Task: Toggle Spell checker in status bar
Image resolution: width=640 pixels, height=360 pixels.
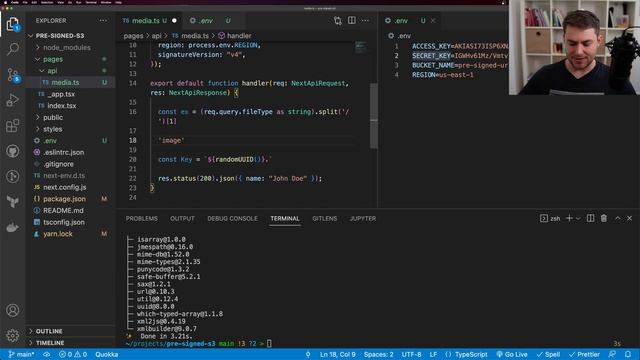Action: [548, 354]
